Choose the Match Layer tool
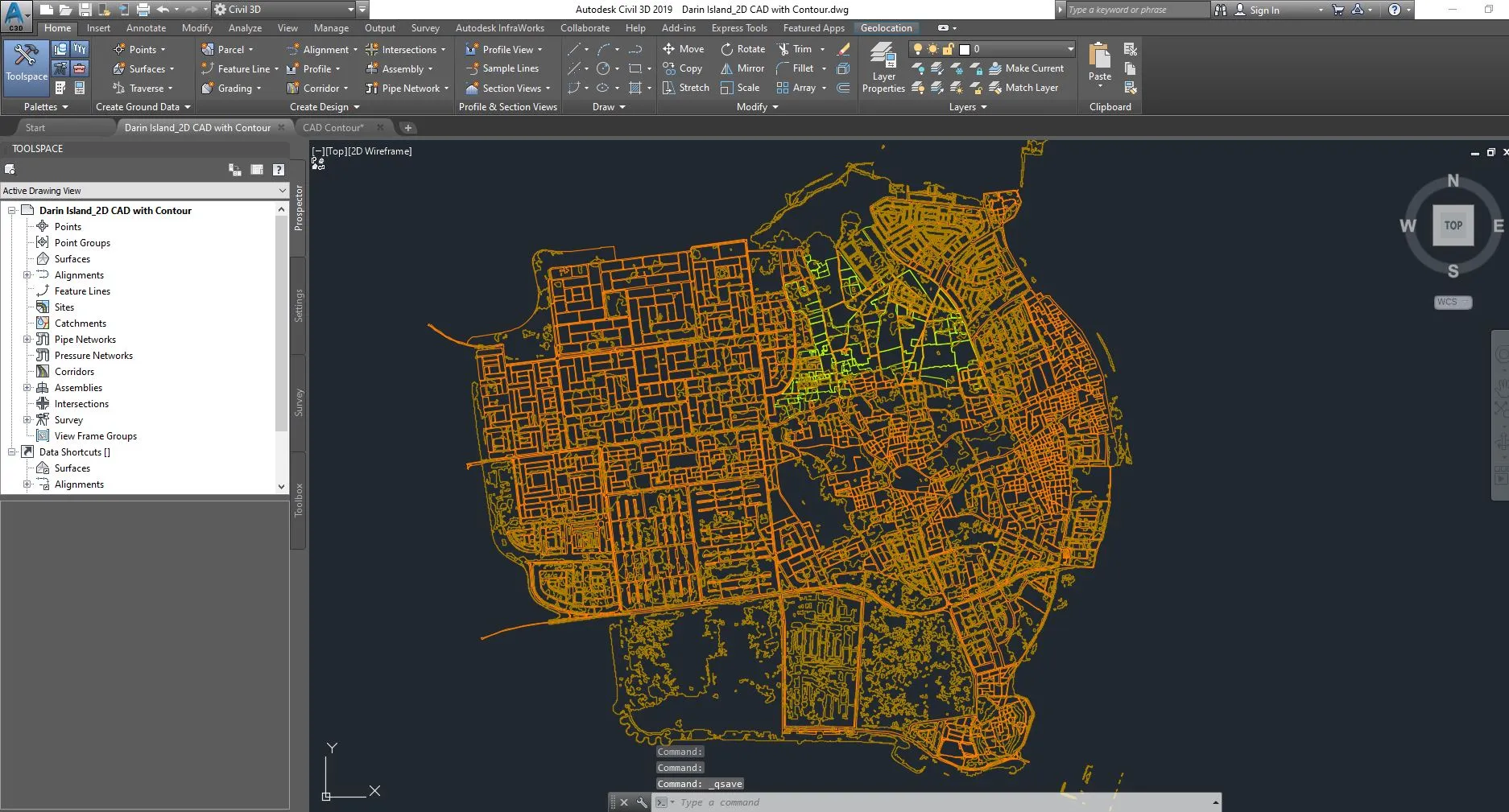This screenshot has width=1509, height=812. click(1023, 88)
